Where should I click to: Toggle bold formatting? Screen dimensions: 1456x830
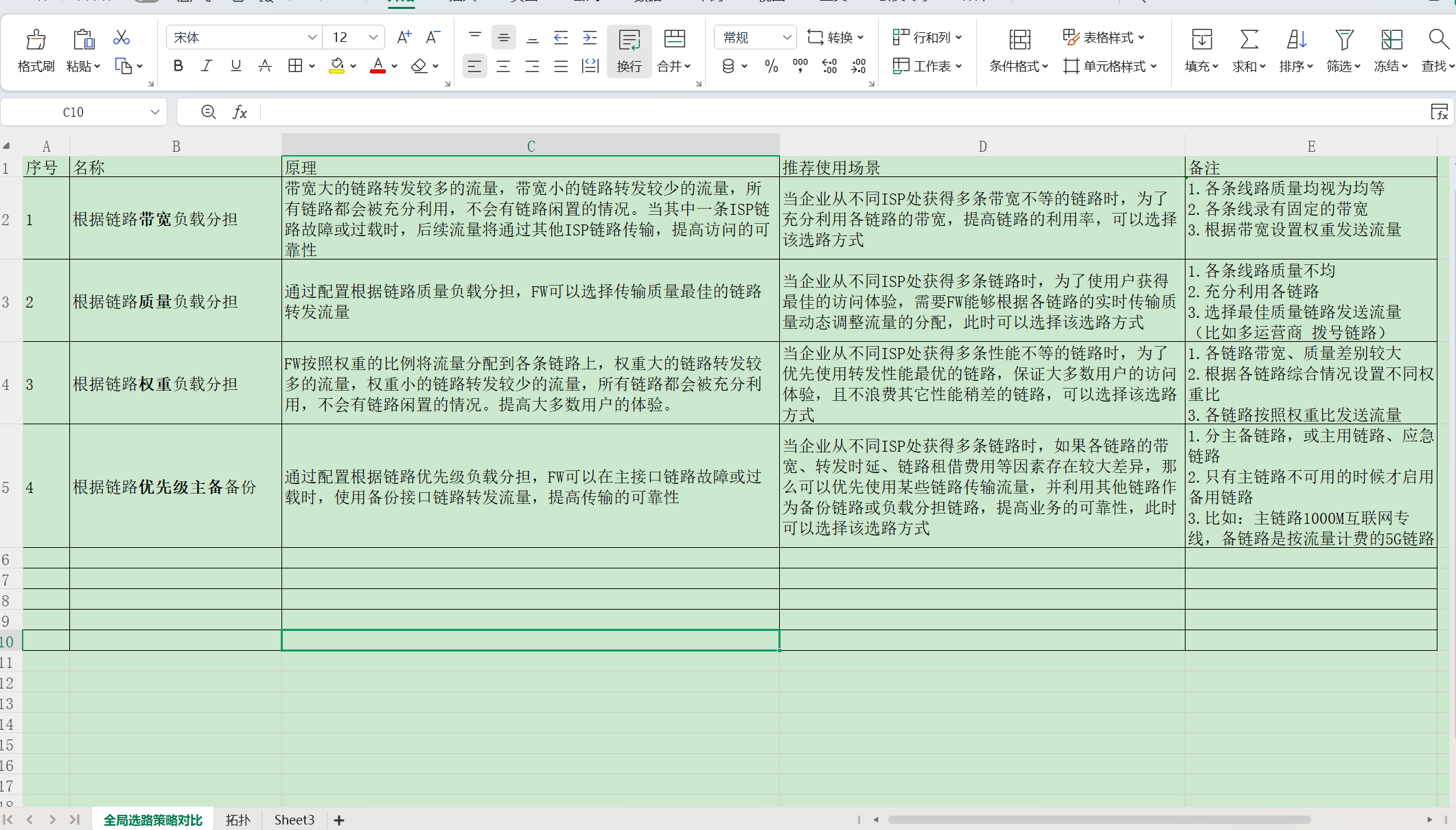(x=178, y=66)
